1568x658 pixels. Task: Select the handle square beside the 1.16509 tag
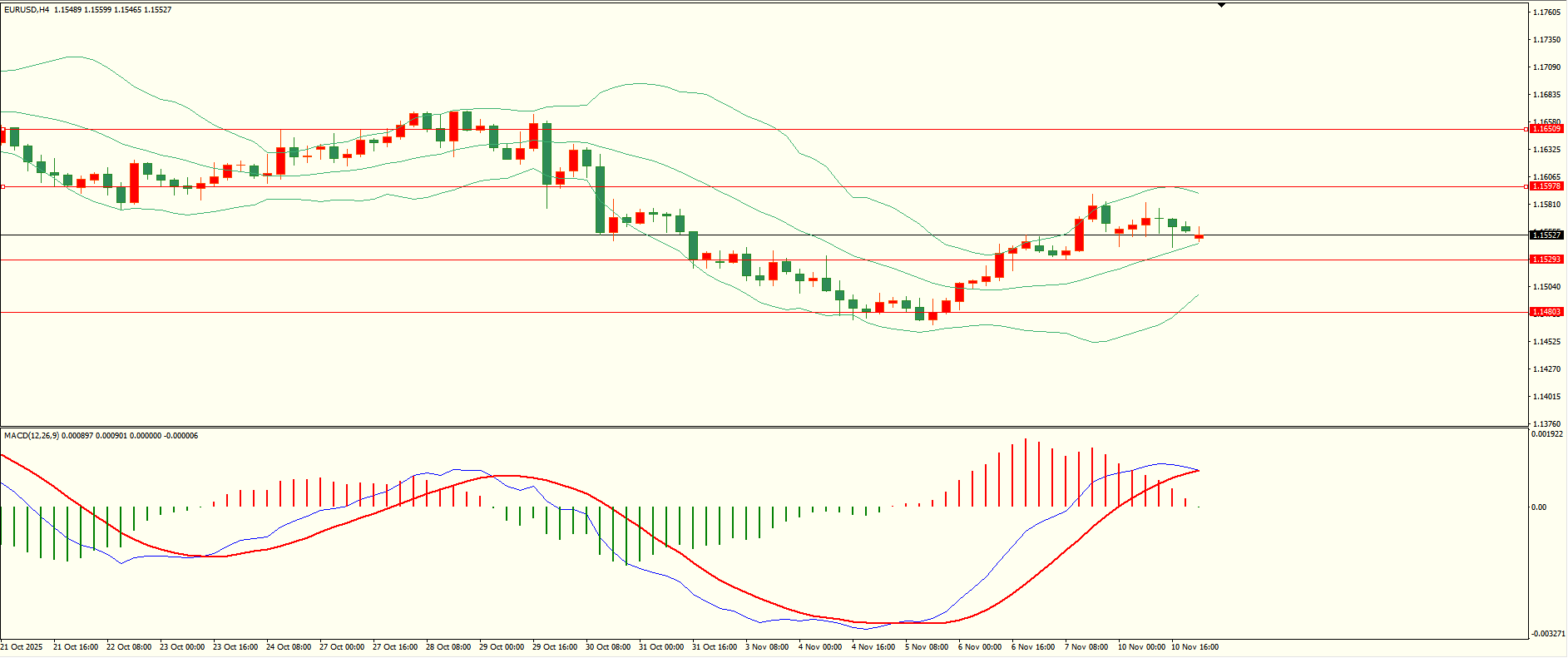(1526, 129)
